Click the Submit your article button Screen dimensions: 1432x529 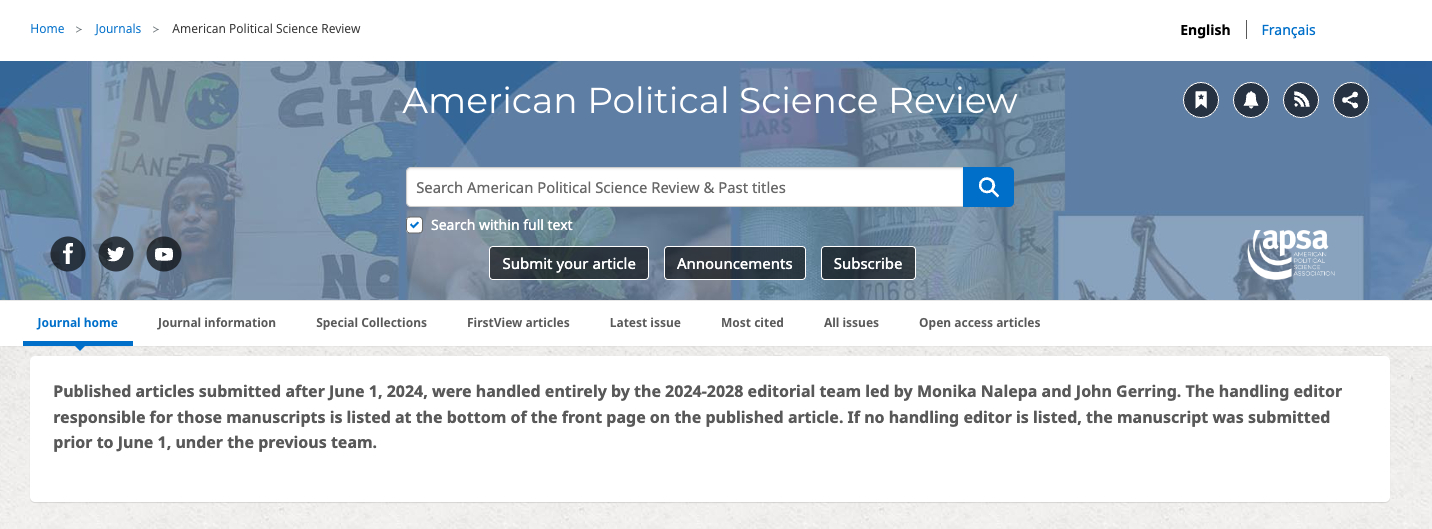(569, 263)
